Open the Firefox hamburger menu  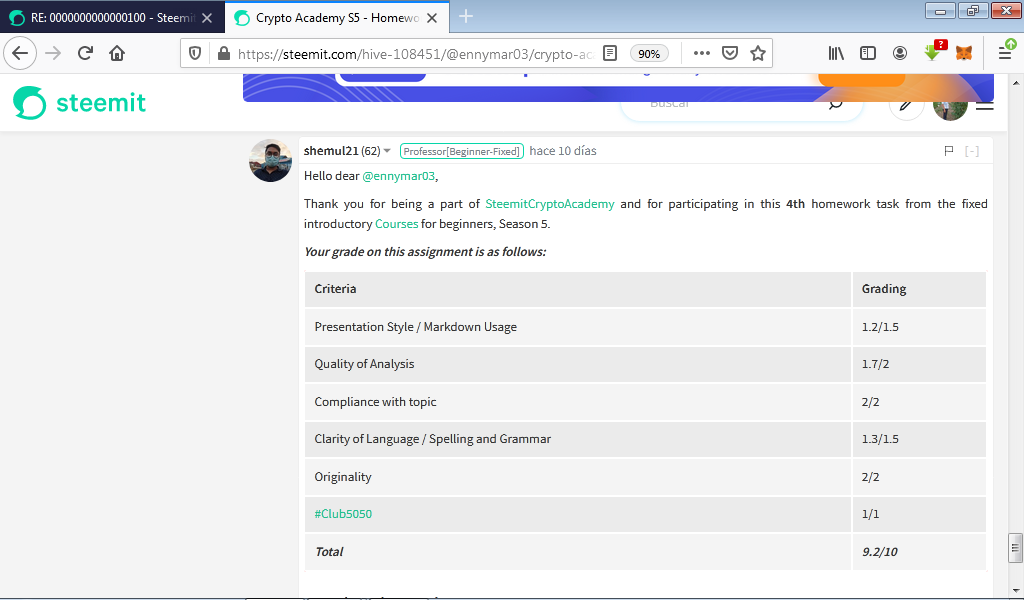tap(1006, 52)
